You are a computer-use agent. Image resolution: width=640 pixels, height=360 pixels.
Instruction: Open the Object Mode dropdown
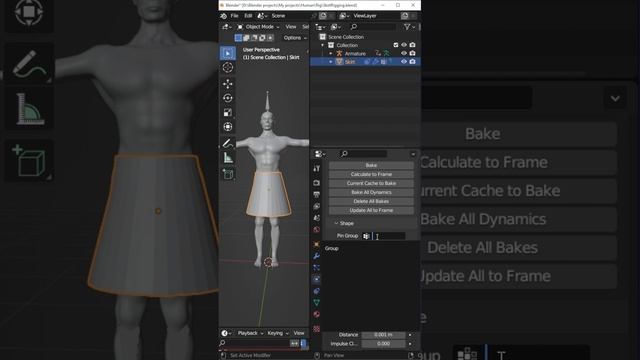pyautogui.click(x=258, y=27)
